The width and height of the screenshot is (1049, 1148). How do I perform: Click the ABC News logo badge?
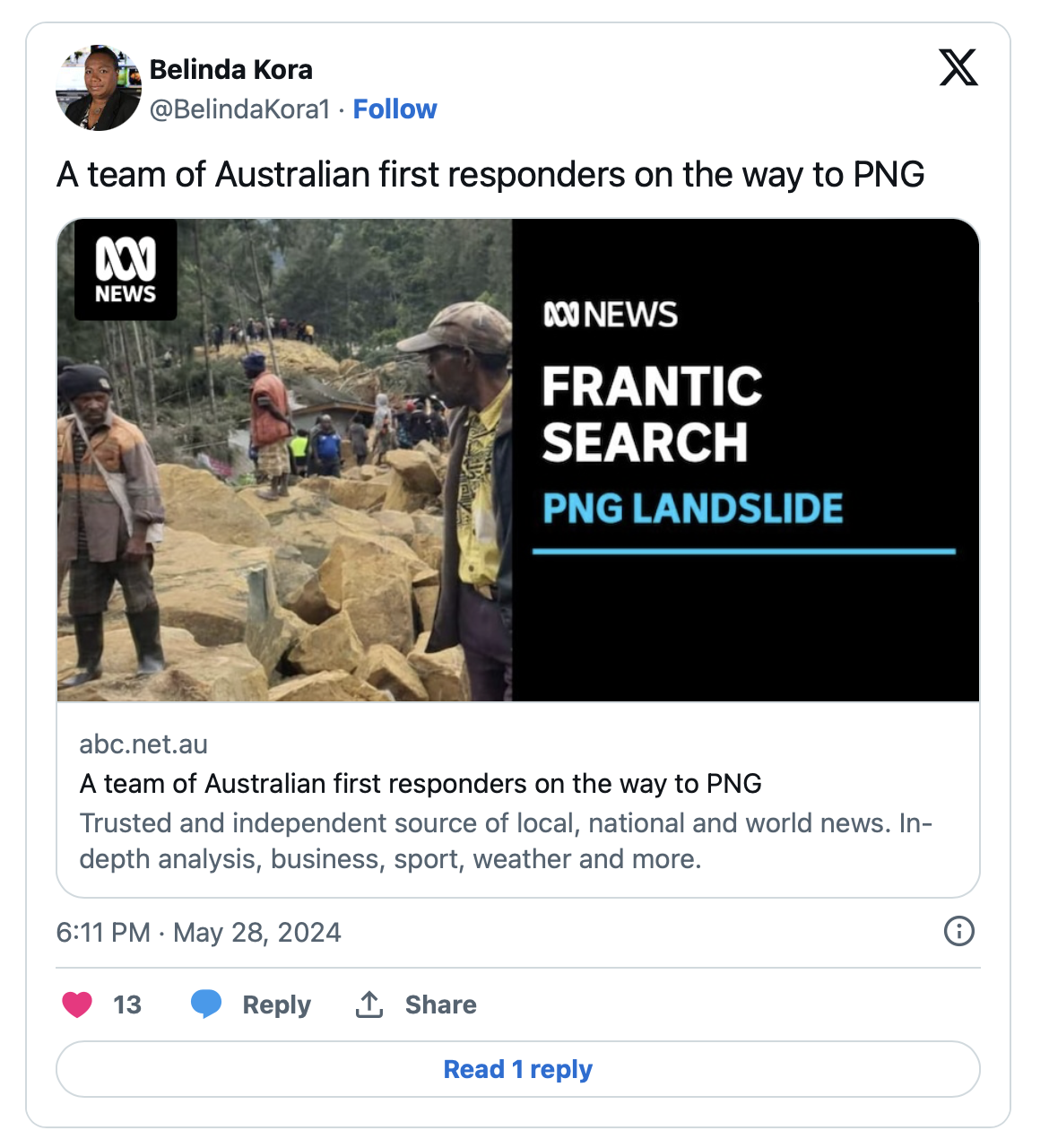(x=126, y=270)
